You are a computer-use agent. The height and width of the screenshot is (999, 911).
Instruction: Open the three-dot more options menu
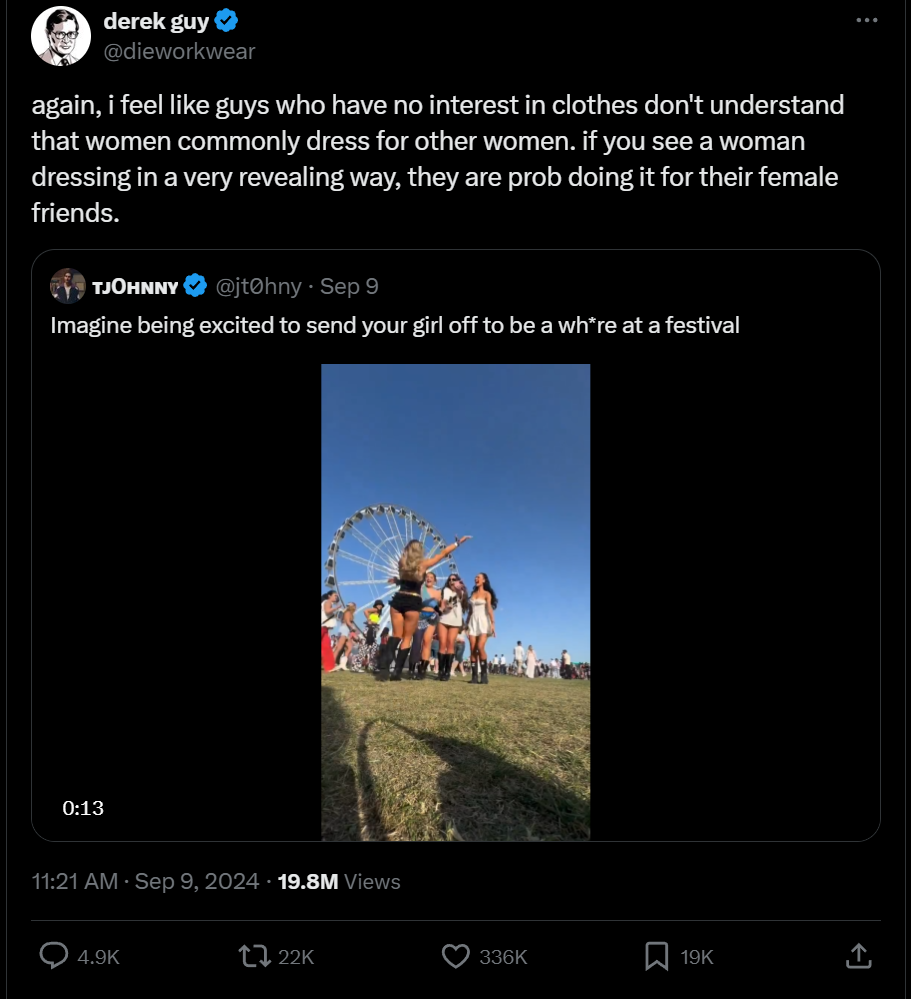[867, 21]
